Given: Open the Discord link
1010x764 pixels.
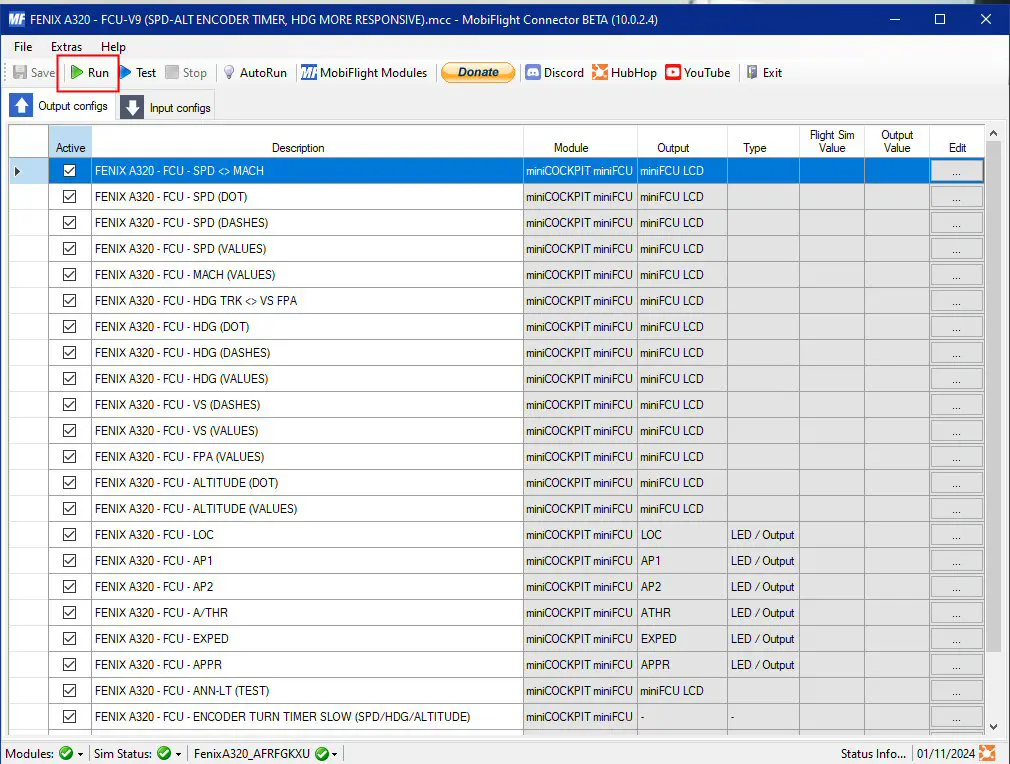Looking at the screenshot, I should click(555, 72).
